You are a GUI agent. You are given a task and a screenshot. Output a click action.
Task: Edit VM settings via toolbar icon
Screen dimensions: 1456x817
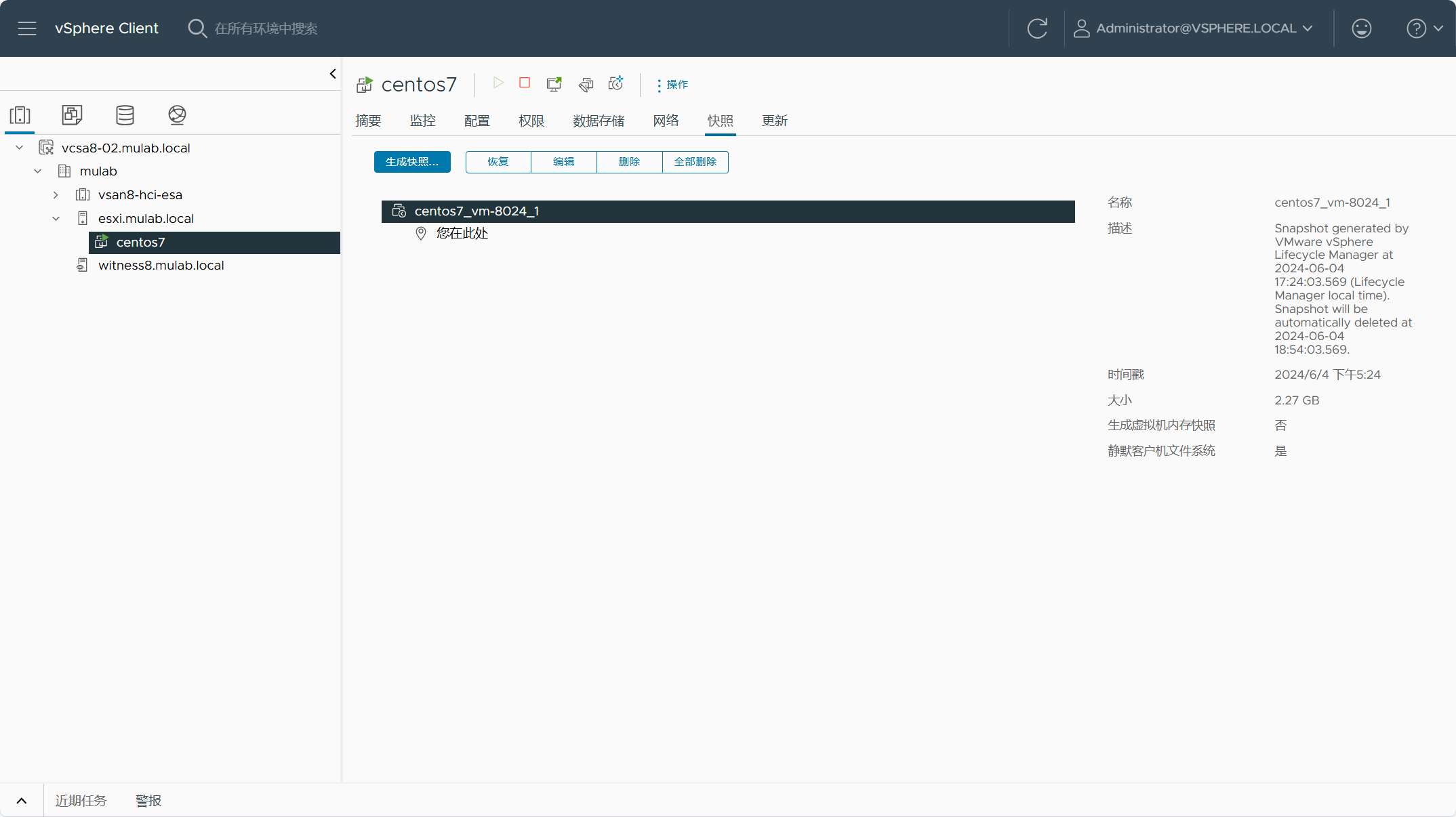click(586, 84)
